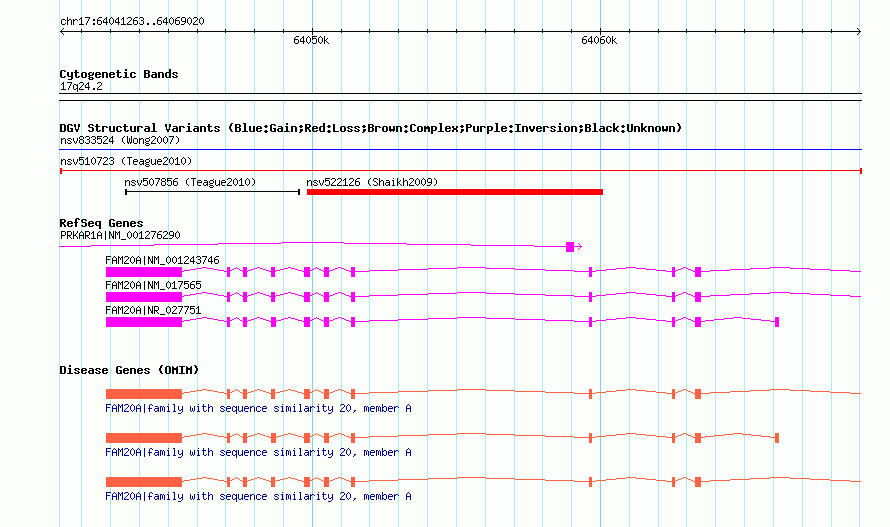Viewport: 890px width, 527px height.
Task: Click the FAM20A|NM_001243746 transcript label
Action: (162, 260)
